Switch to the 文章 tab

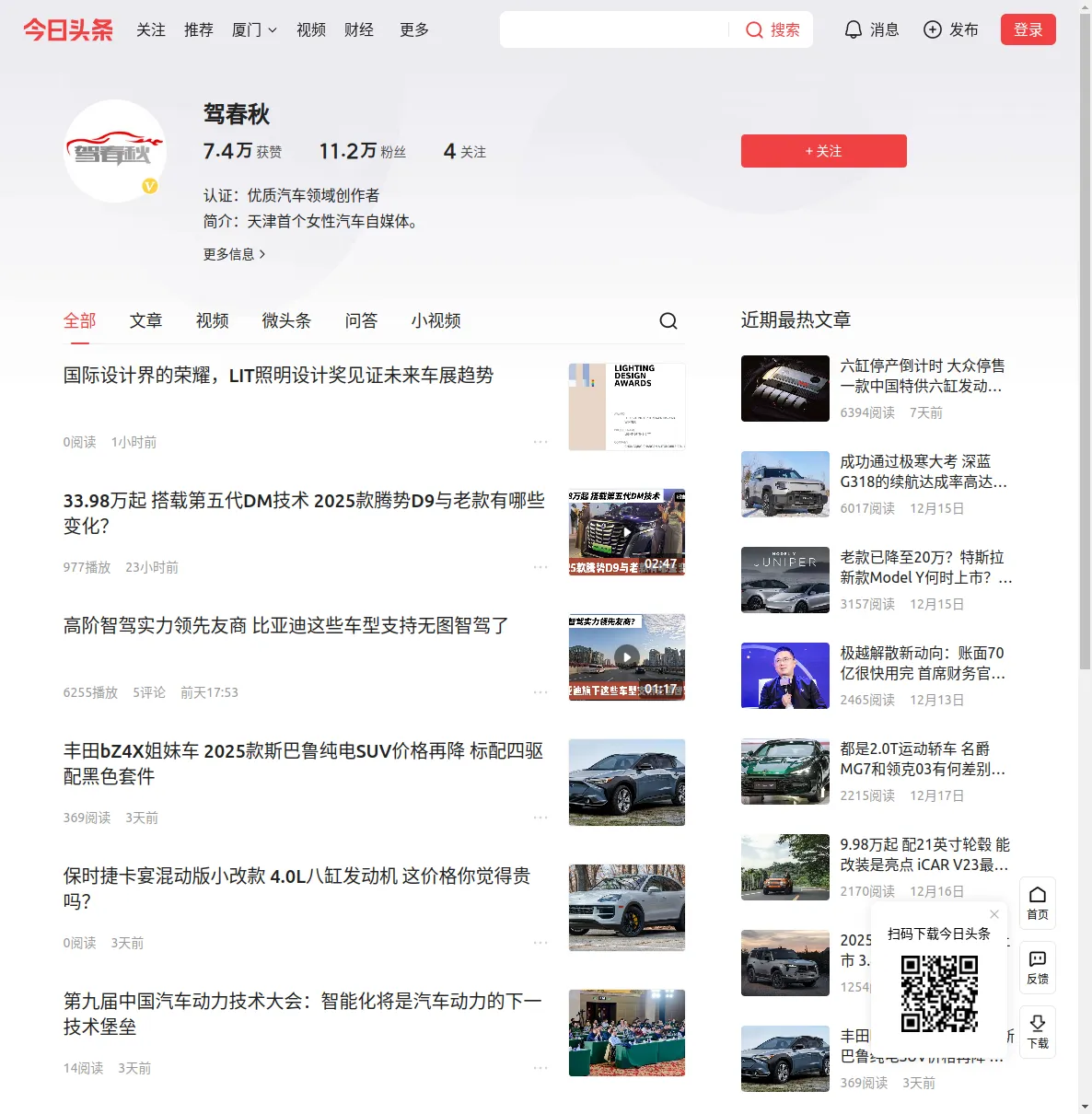146,320
